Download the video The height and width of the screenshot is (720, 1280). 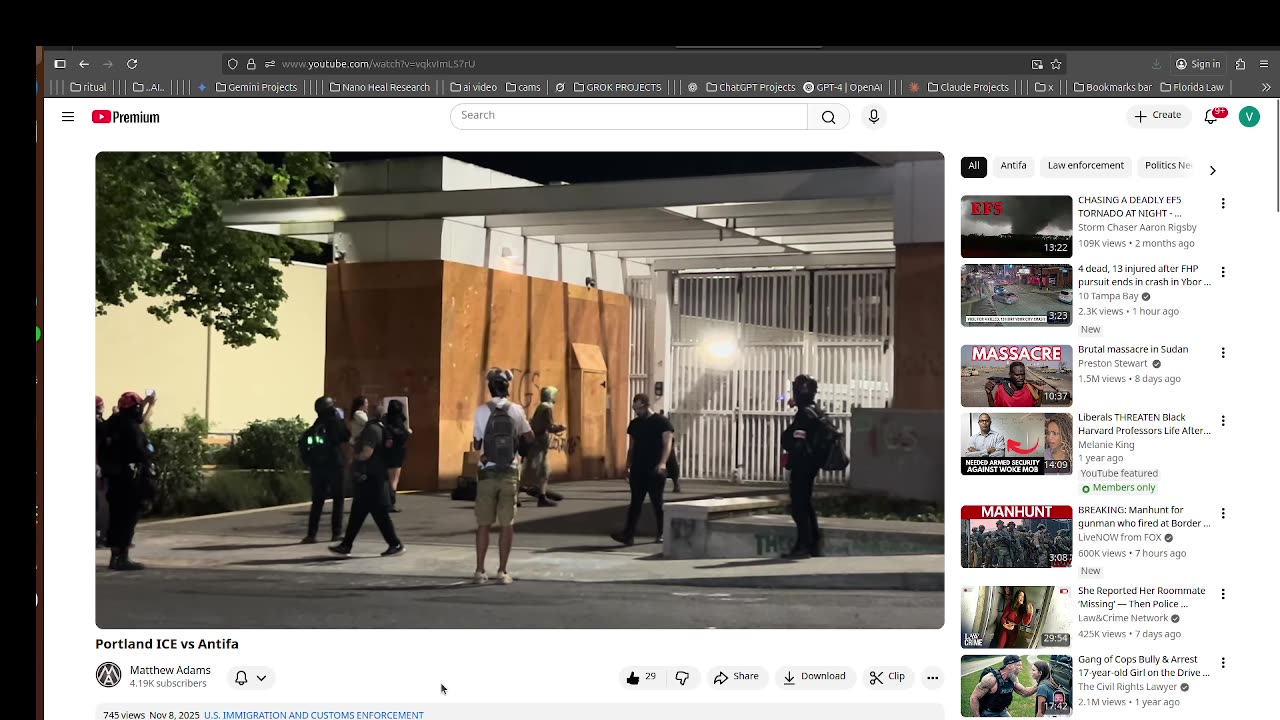click(814, 677)
